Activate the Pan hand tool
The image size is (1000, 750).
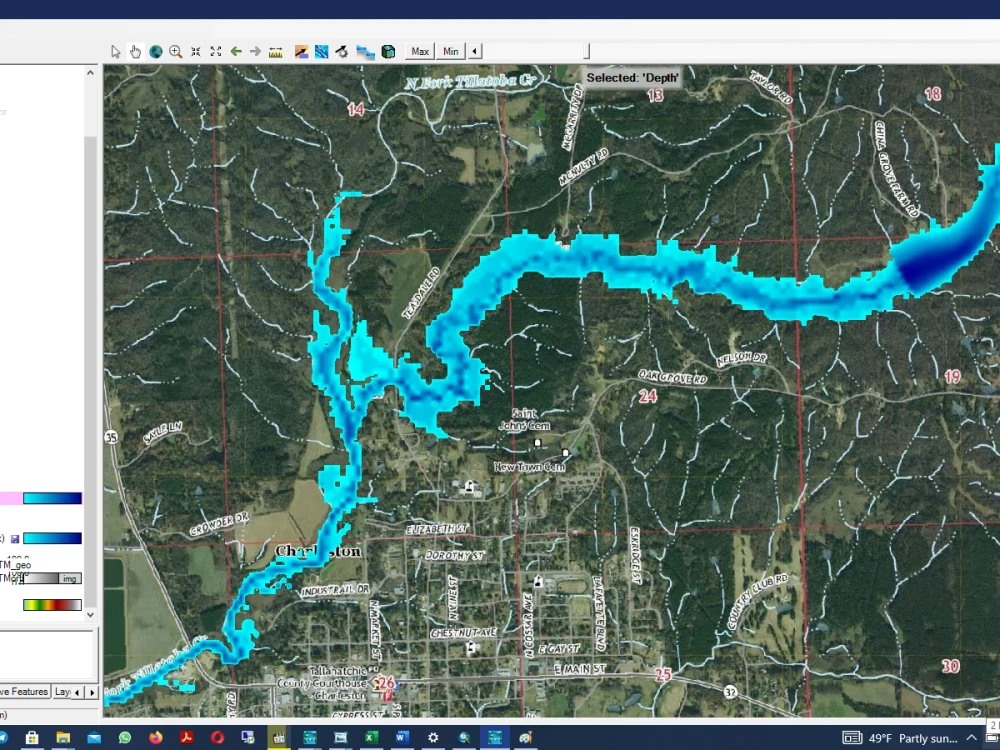[135, 51]
